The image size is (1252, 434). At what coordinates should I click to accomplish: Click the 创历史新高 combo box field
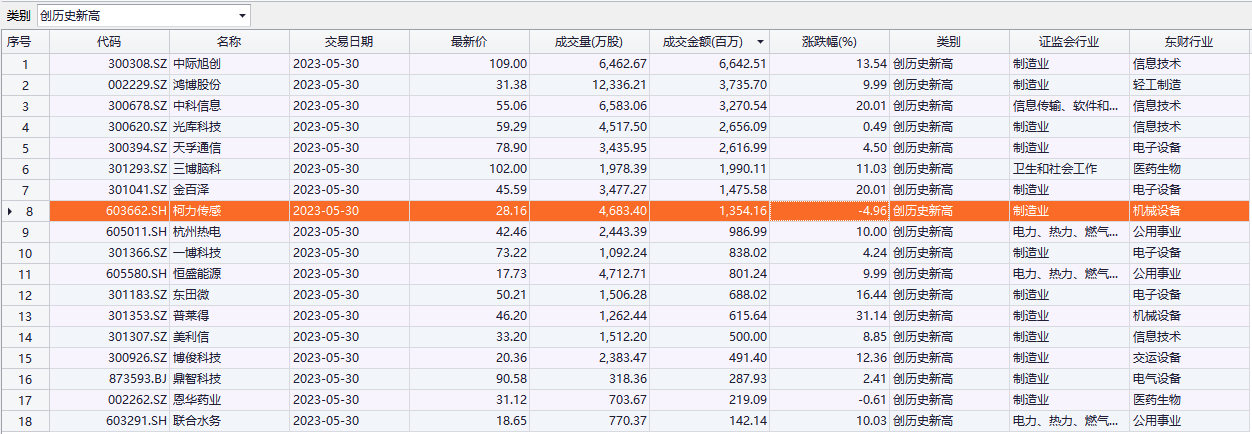[135, 16]
